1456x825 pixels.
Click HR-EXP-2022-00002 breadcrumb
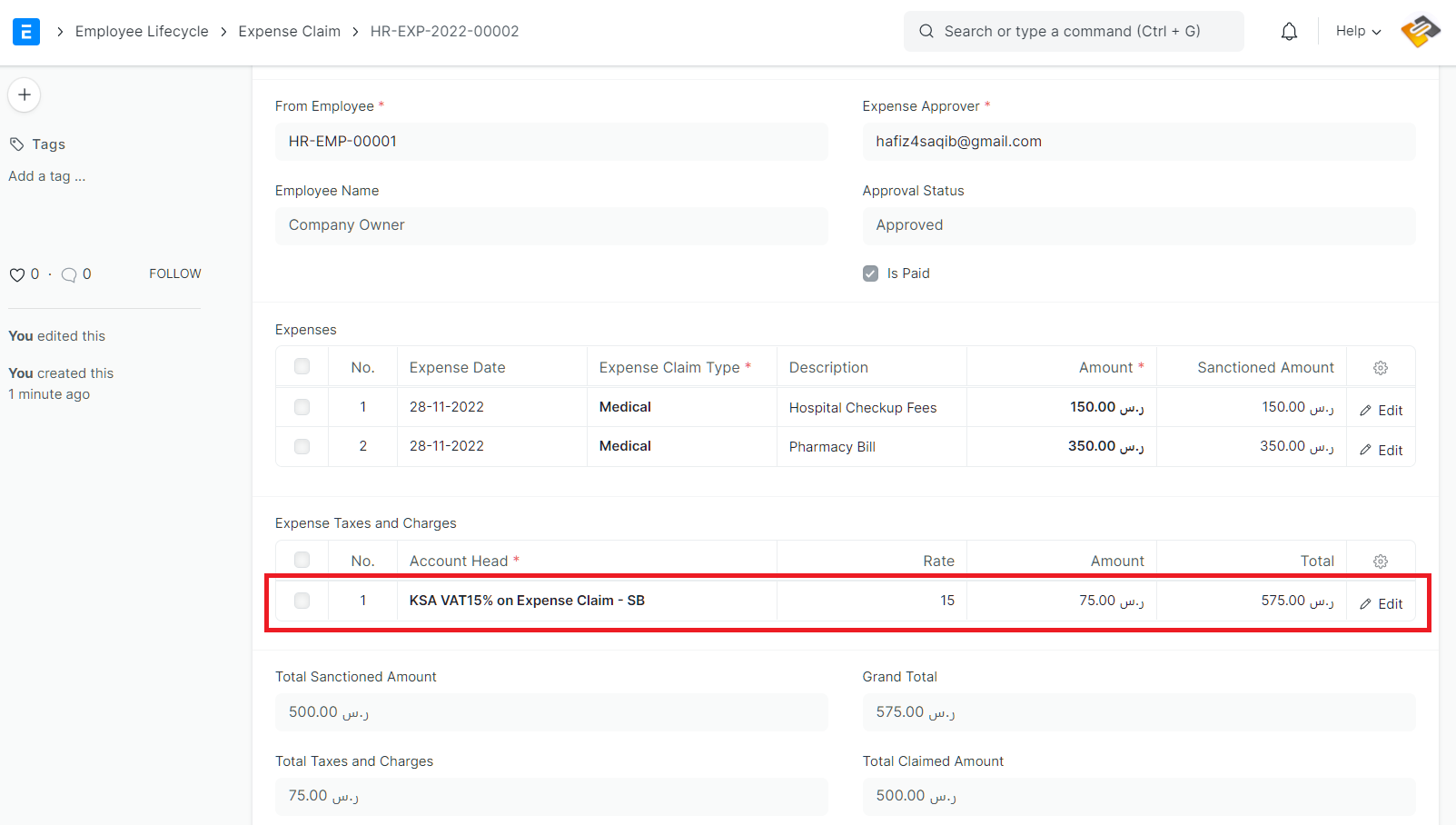(x=444, y=31)
